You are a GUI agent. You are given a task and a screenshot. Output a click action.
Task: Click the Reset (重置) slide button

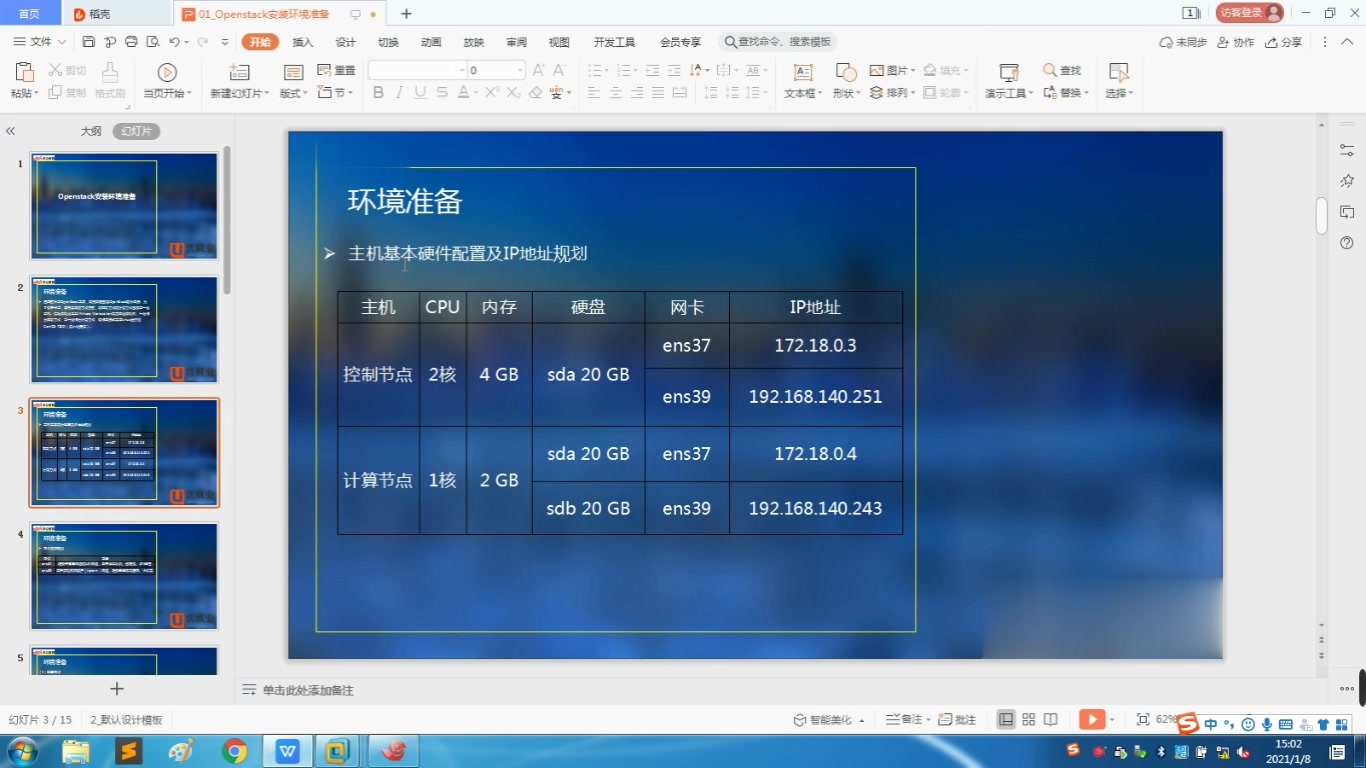(x=337, y=71)
